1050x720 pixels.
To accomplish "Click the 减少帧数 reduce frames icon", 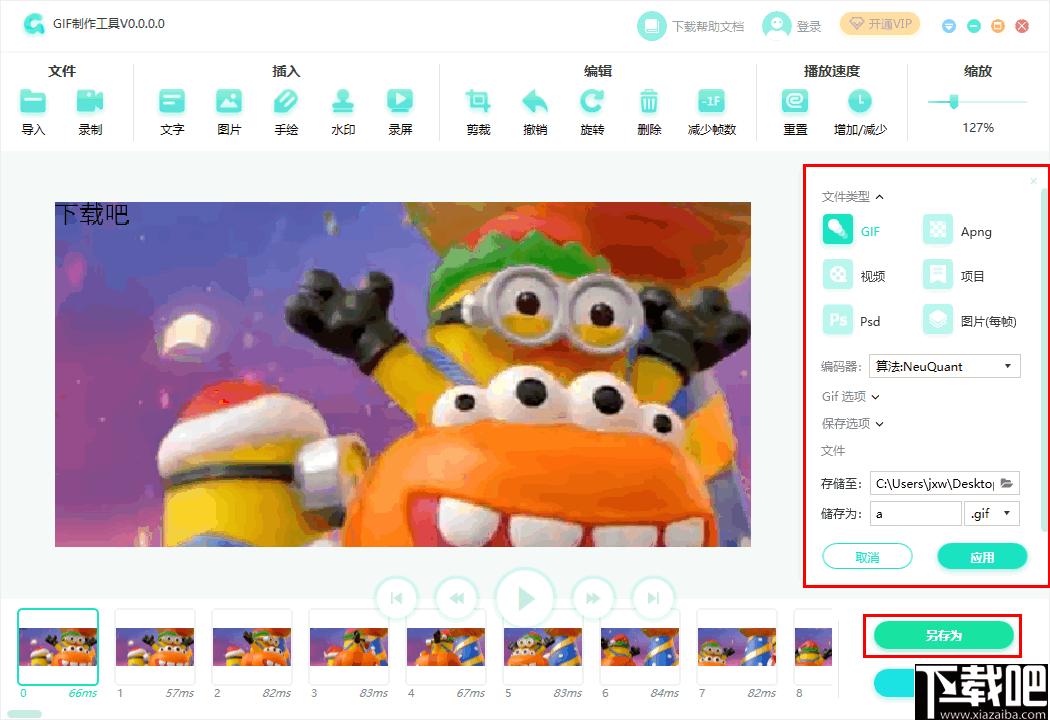I will point(711,102).
